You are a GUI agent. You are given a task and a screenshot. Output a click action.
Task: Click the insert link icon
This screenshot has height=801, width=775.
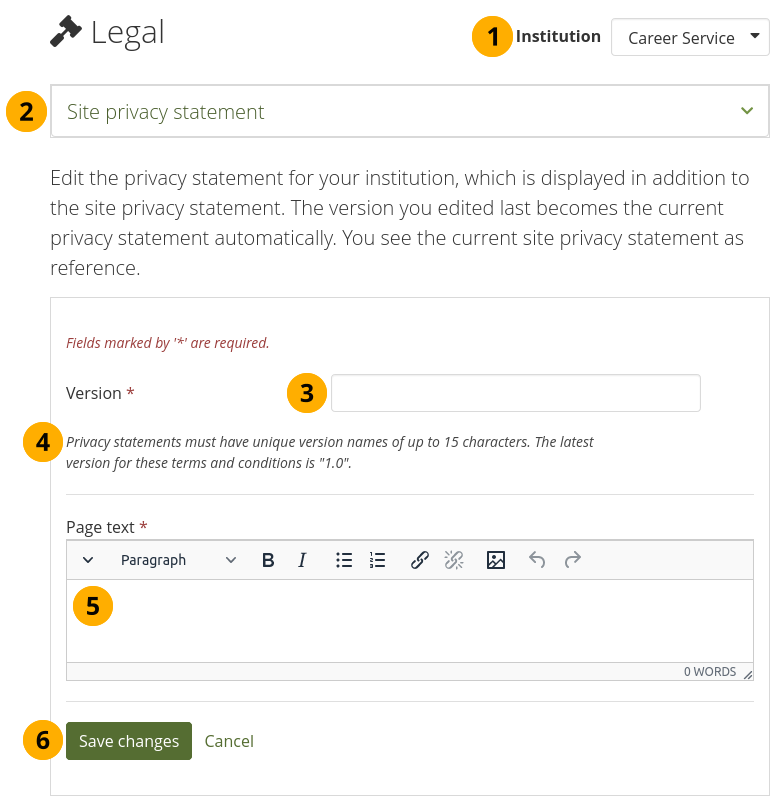(x=420, y=560)
